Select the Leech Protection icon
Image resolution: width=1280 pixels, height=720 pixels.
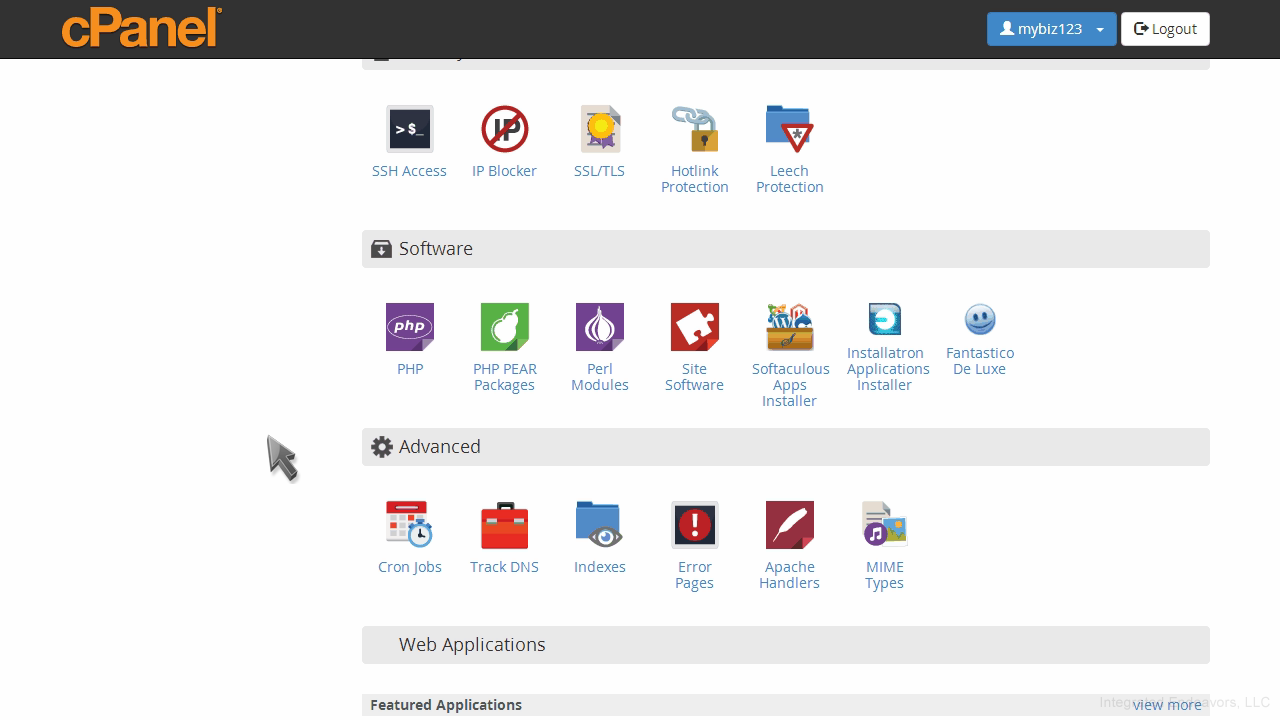point(789,129)
